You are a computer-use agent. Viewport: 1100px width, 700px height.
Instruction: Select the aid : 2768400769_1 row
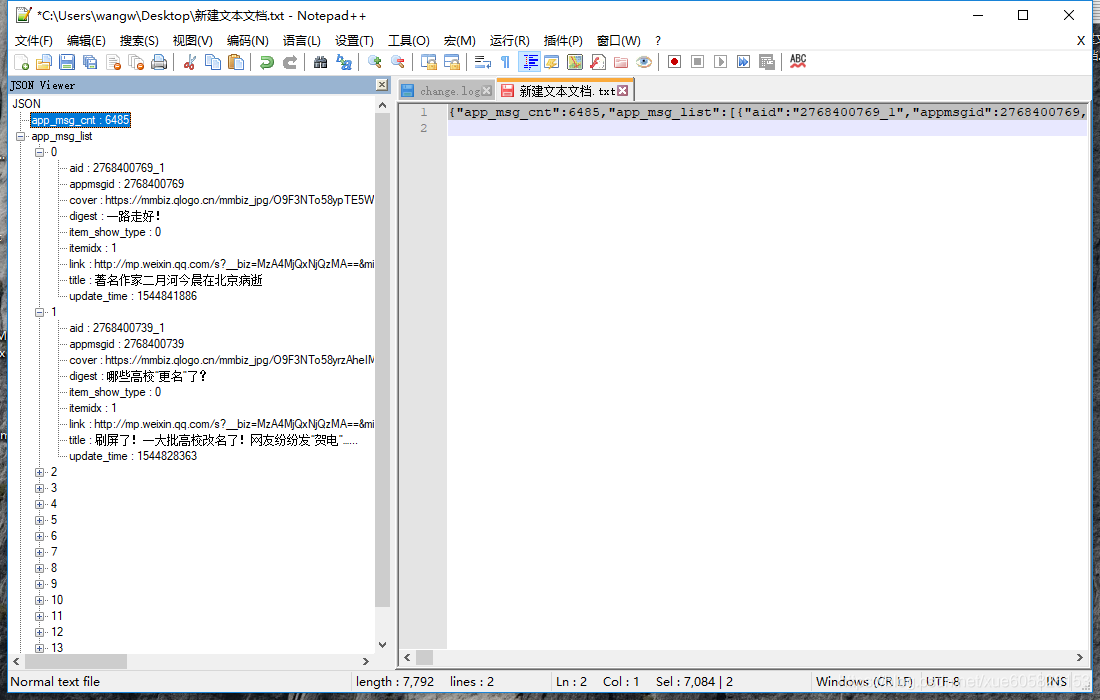tap(116, 168)
